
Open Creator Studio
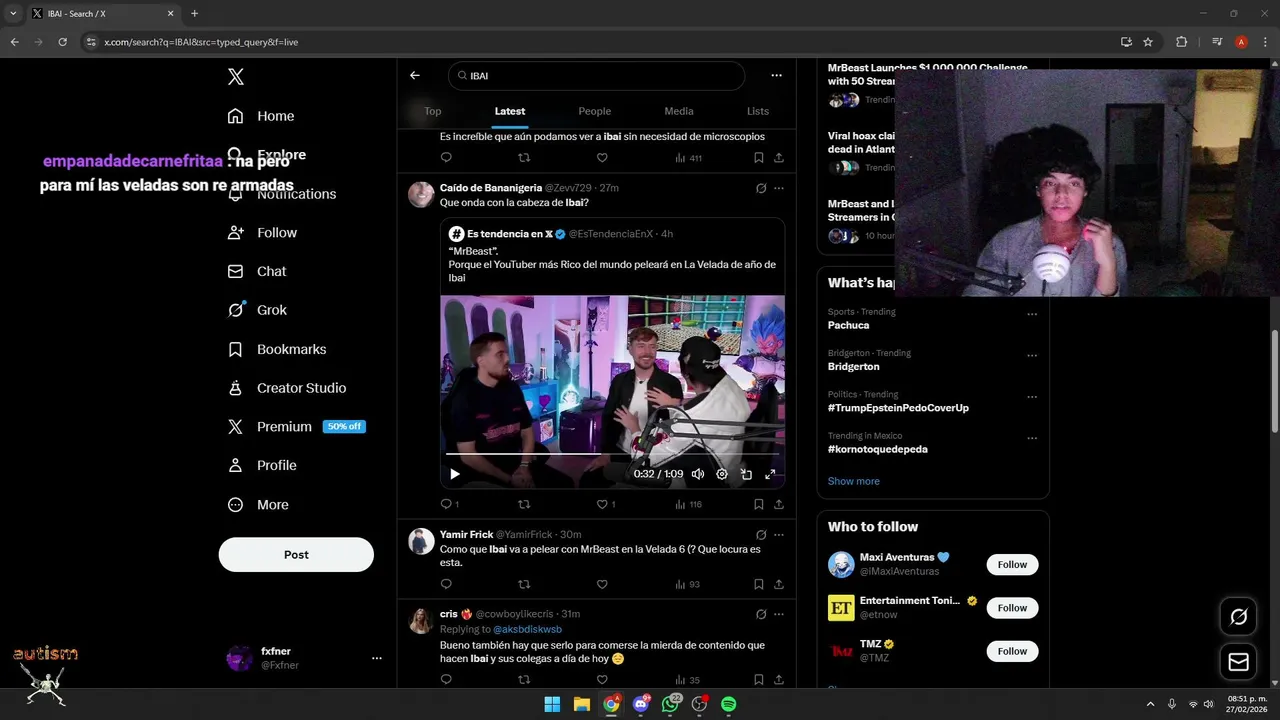click(287, 388)
